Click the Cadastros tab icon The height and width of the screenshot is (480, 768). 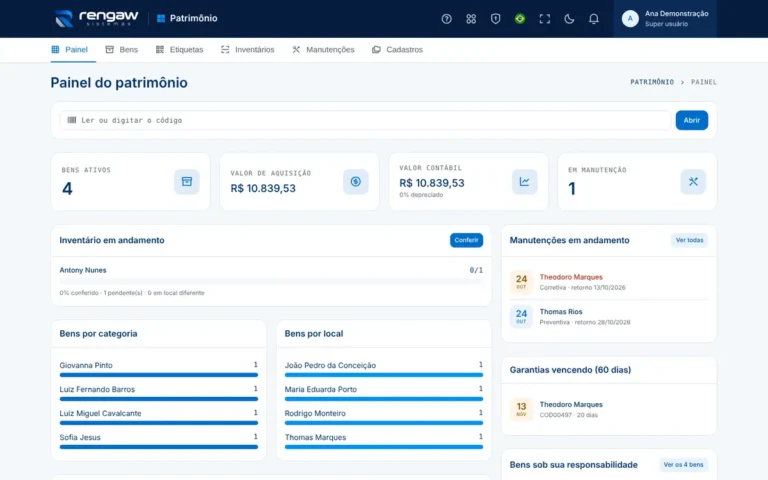click(x=376, y=49)
